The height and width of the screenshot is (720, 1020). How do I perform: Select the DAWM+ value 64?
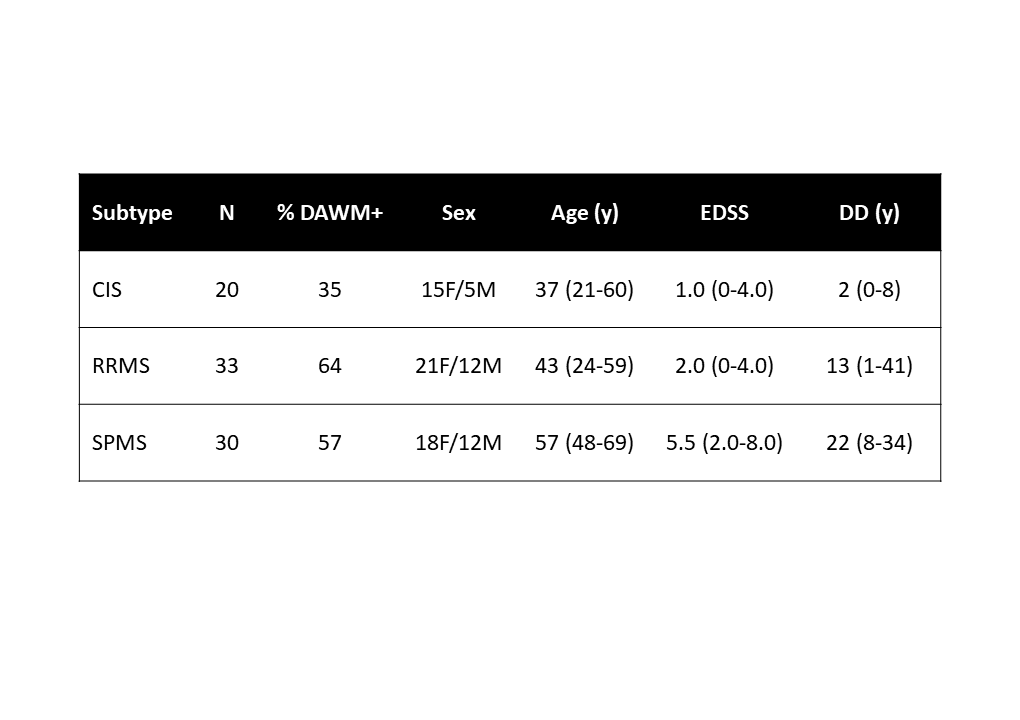[330, 366]
